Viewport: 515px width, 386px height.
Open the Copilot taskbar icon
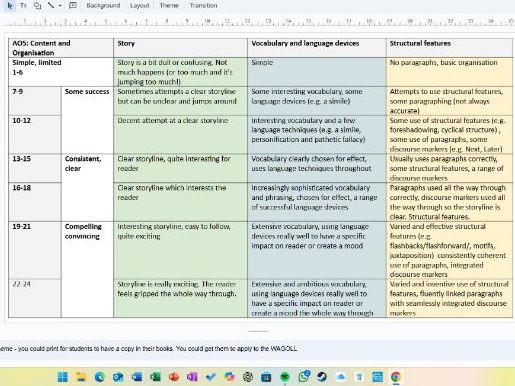click(x=229, y=377)
